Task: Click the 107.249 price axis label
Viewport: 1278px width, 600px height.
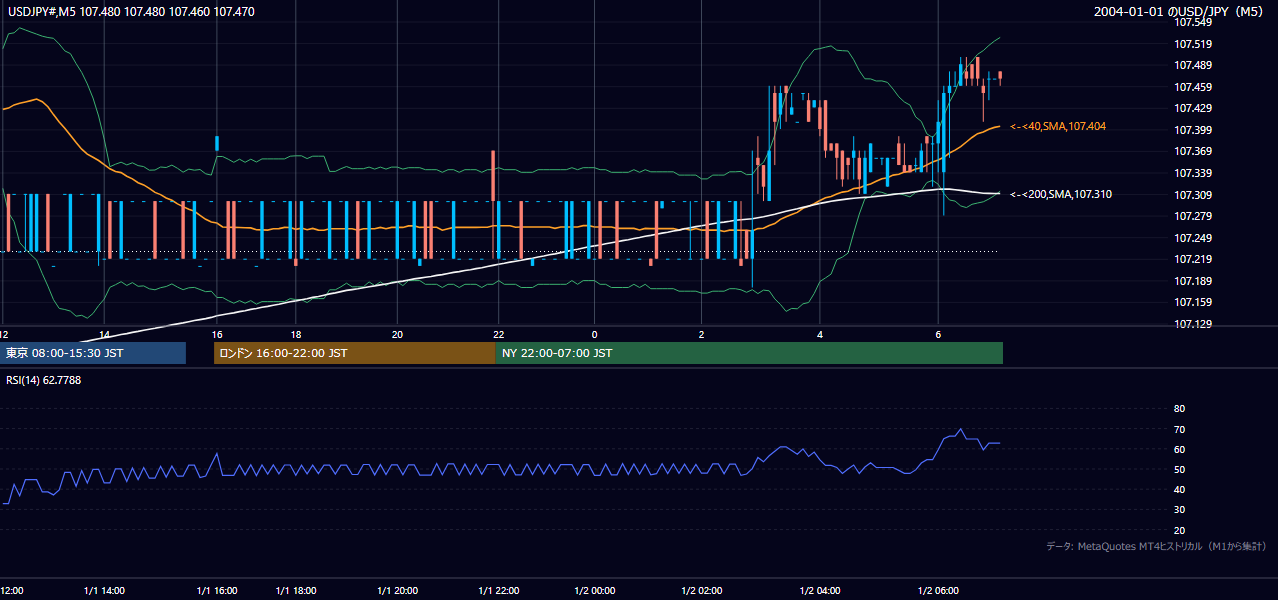Action: pos(1194,238)
